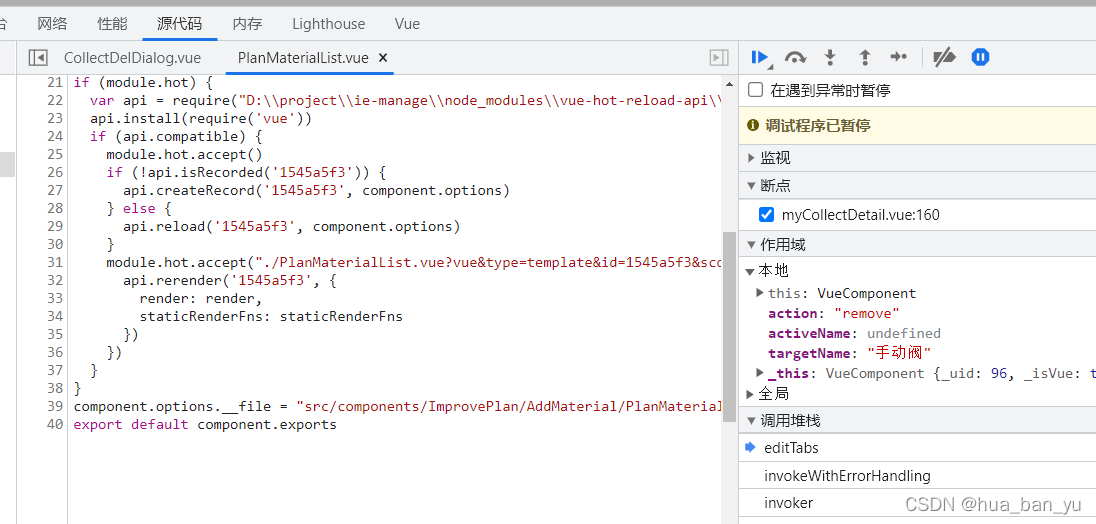Click line number 40 gutter
Viewport: 1096px width, 524px height.
click(x=55, y=424)
